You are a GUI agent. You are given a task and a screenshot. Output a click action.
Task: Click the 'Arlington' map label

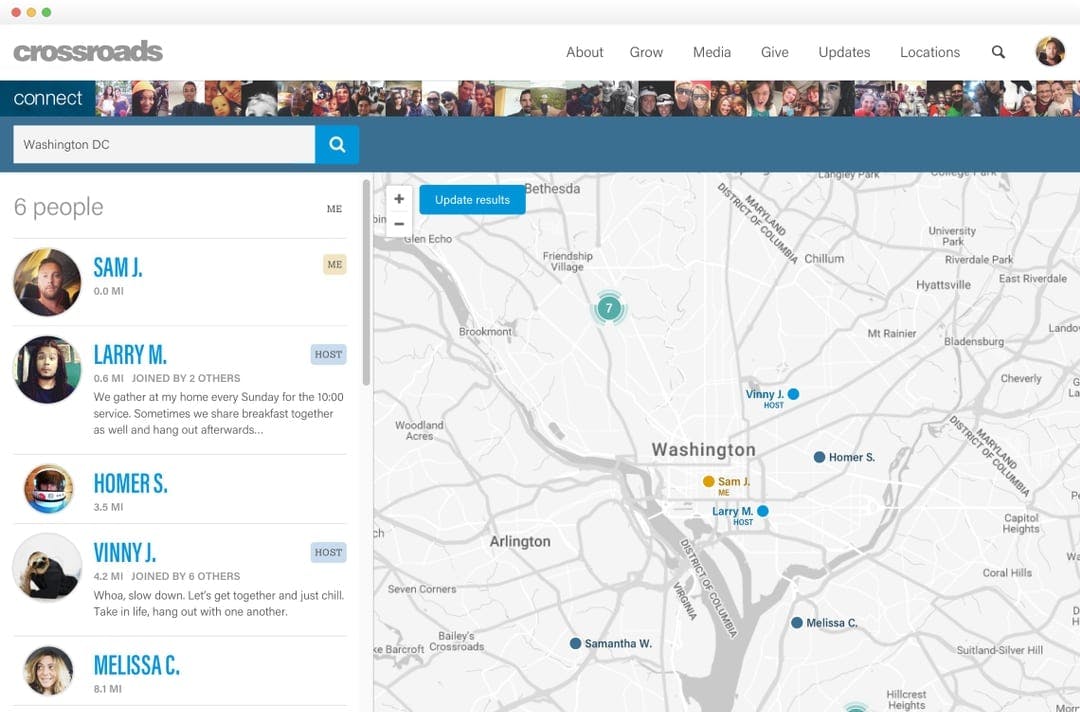point(520,541)
